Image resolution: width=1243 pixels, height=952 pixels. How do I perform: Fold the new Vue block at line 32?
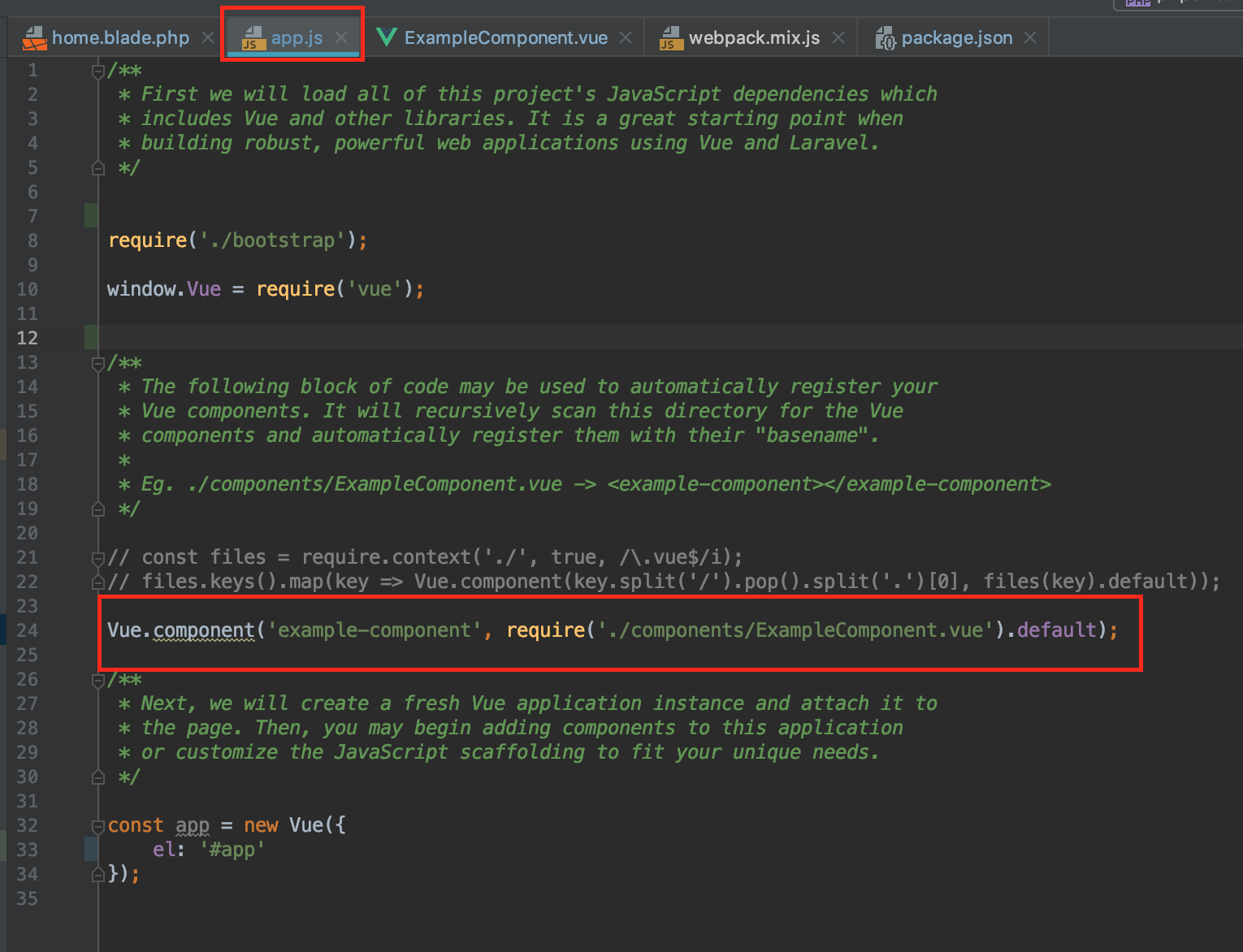click(98, 826)
